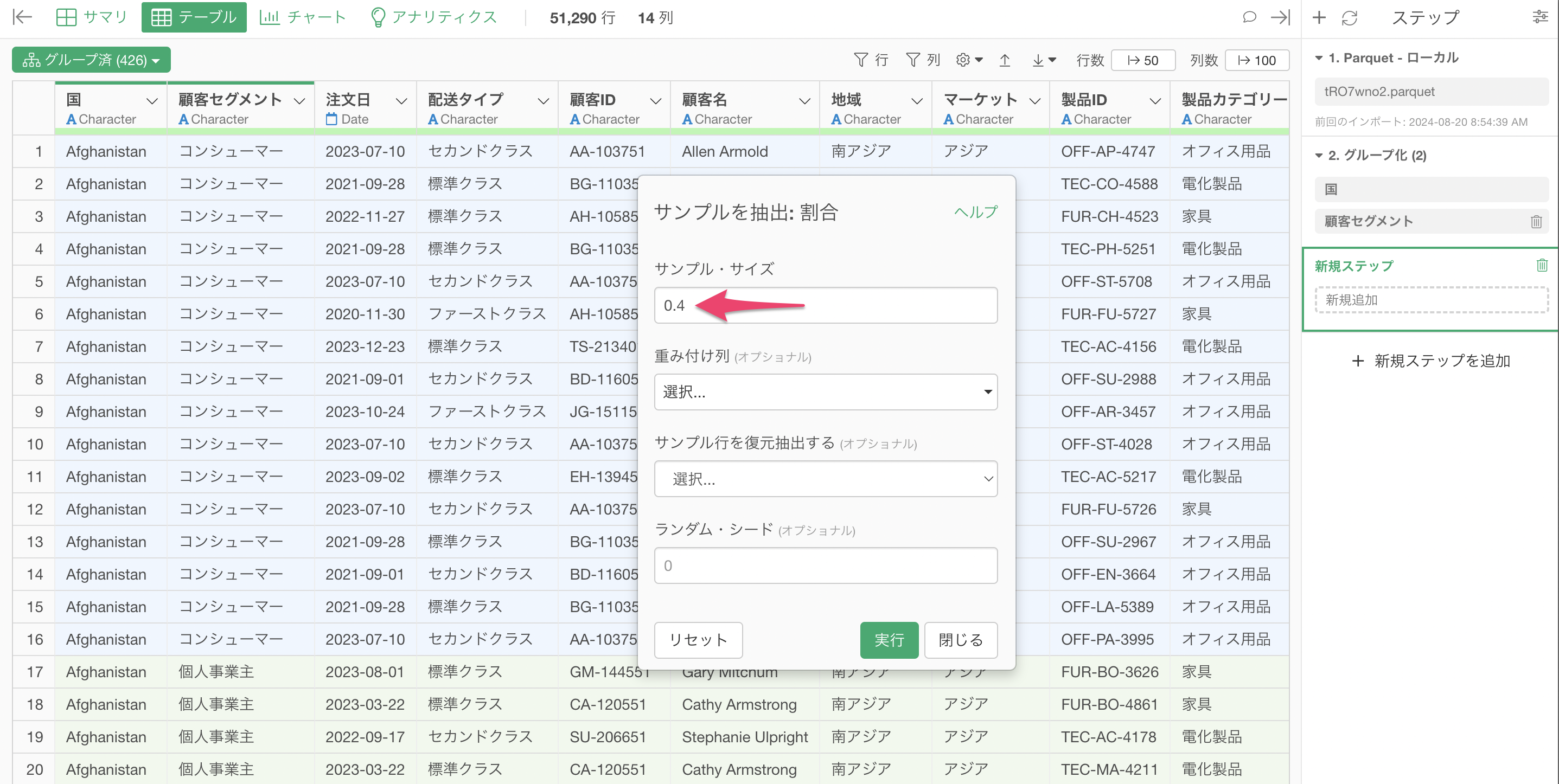This screenshot has width=1559, height=784.
Task: Click the 閉じる button
Action: pos(961,640)
